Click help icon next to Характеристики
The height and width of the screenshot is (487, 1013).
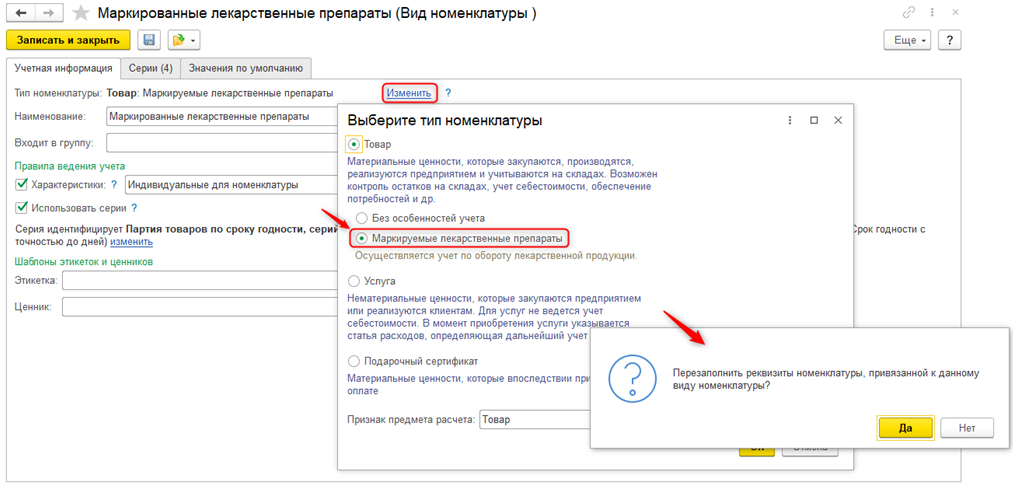pyautogui.click(x=114, y=185)
